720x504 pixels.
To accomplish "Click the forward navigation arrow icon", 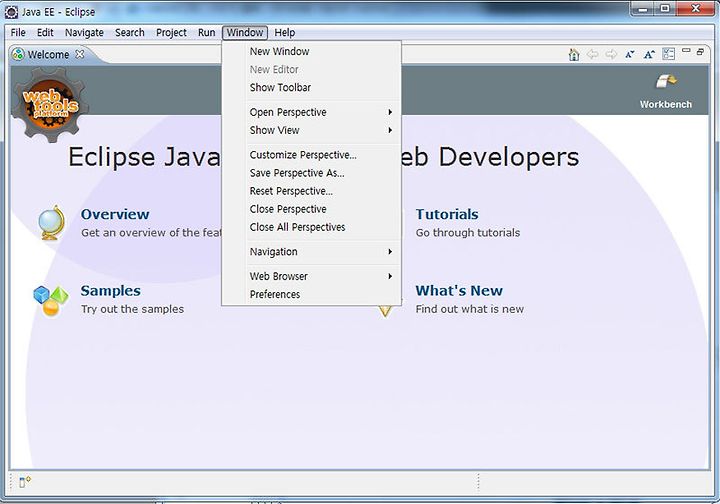I will coord(611,54).
